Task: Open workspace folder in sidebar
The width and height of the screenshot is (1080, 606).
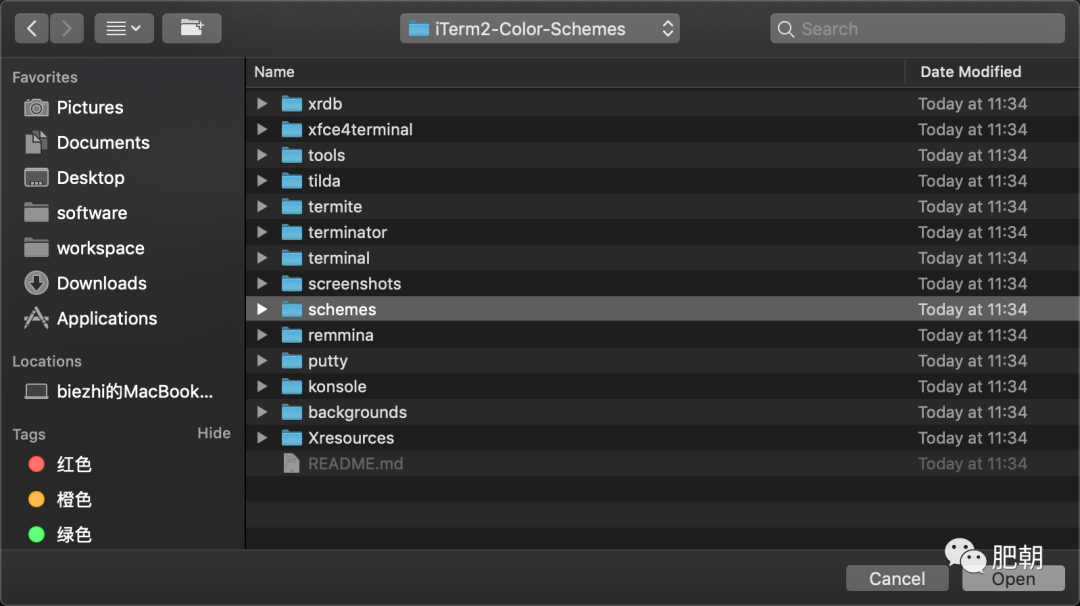Action: [x=100, y=248]
